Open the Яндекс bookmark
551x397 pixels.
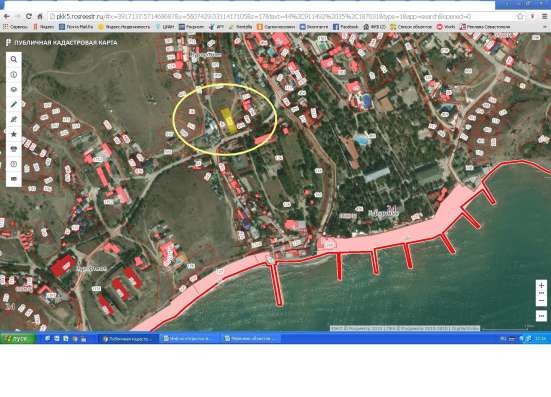point(44,27)
